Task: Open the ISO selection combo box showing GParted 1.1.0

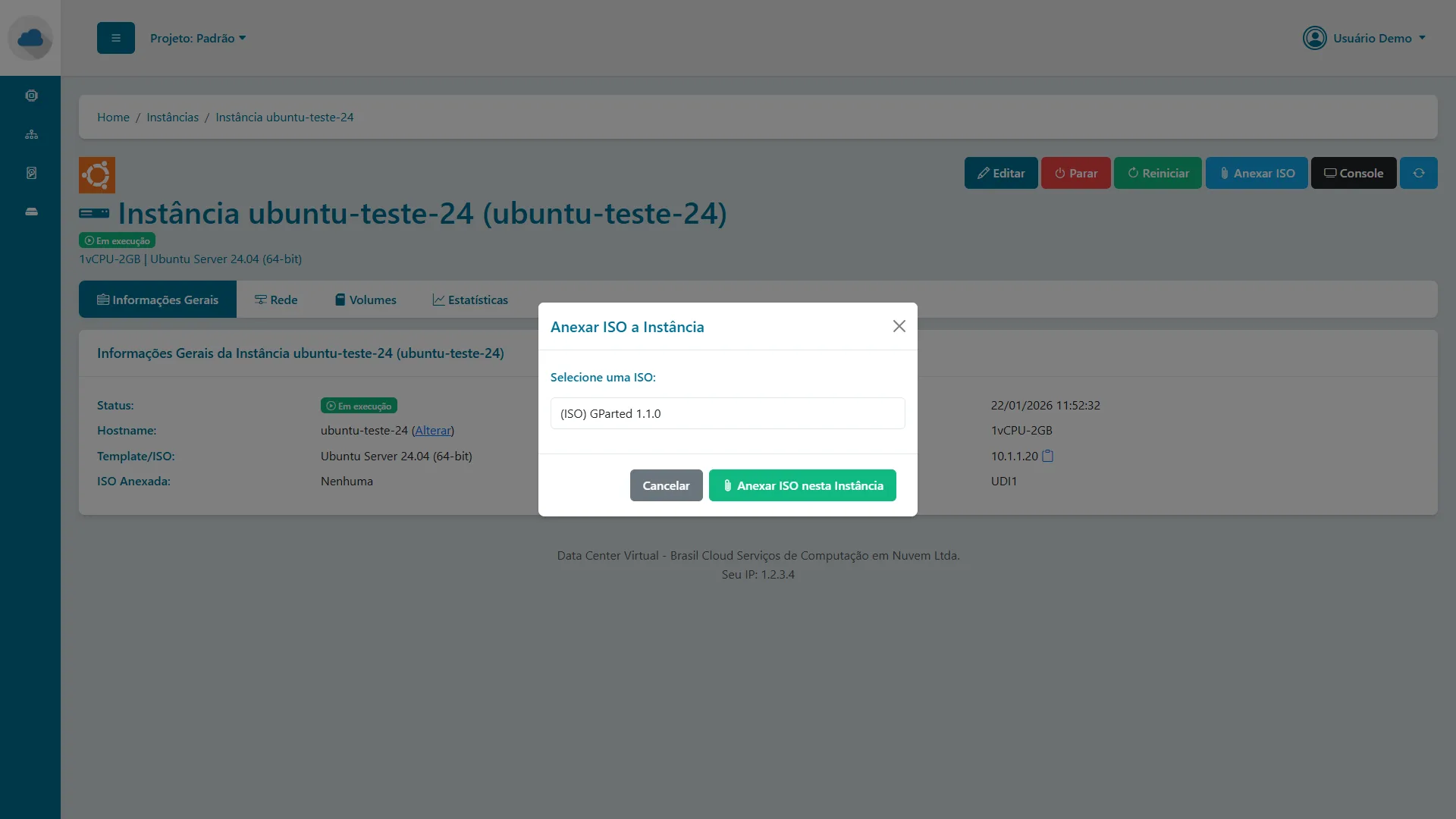Action: 727,413
